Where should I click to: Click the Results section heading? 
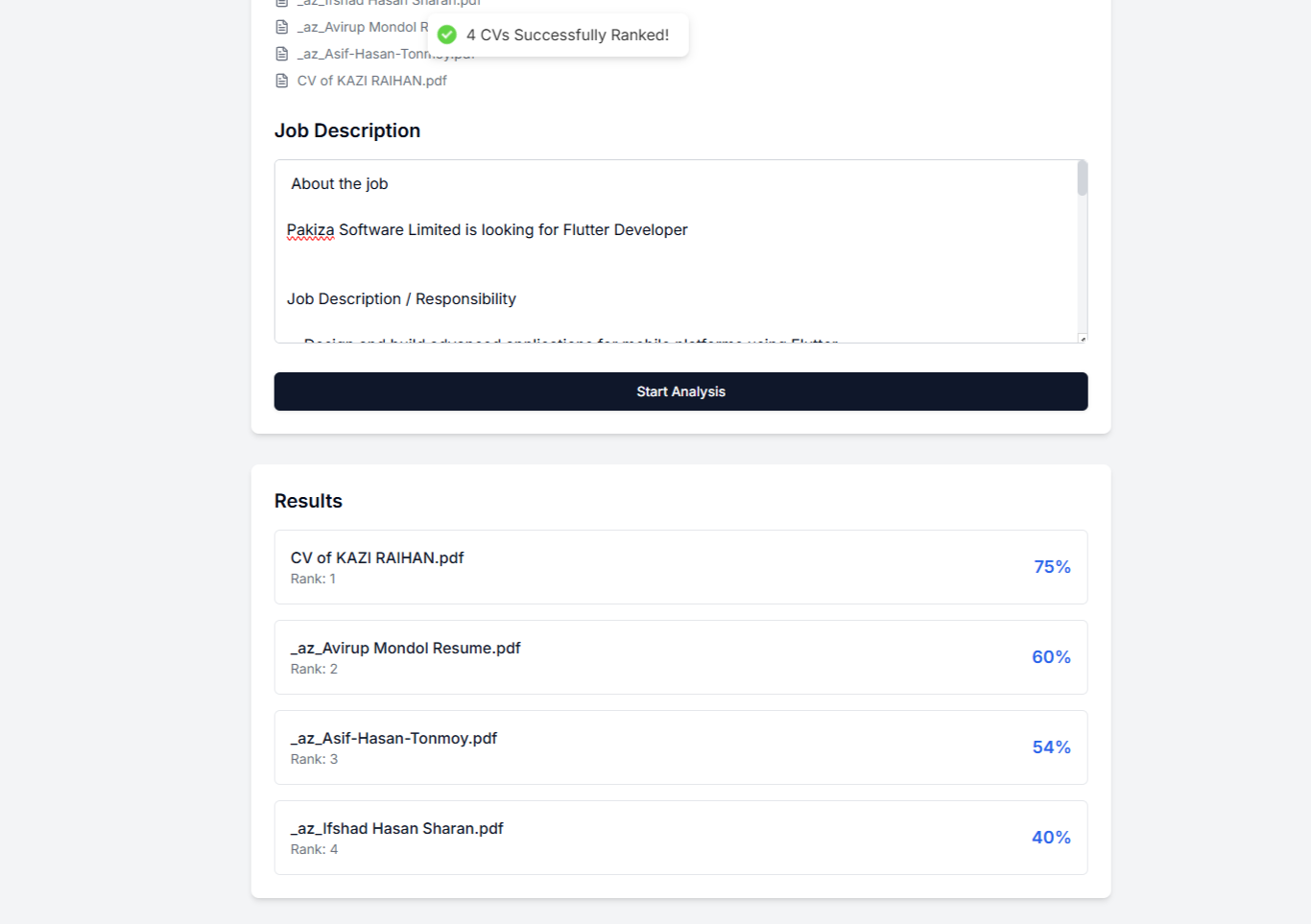pyautogui.click(x=308, y=500)
